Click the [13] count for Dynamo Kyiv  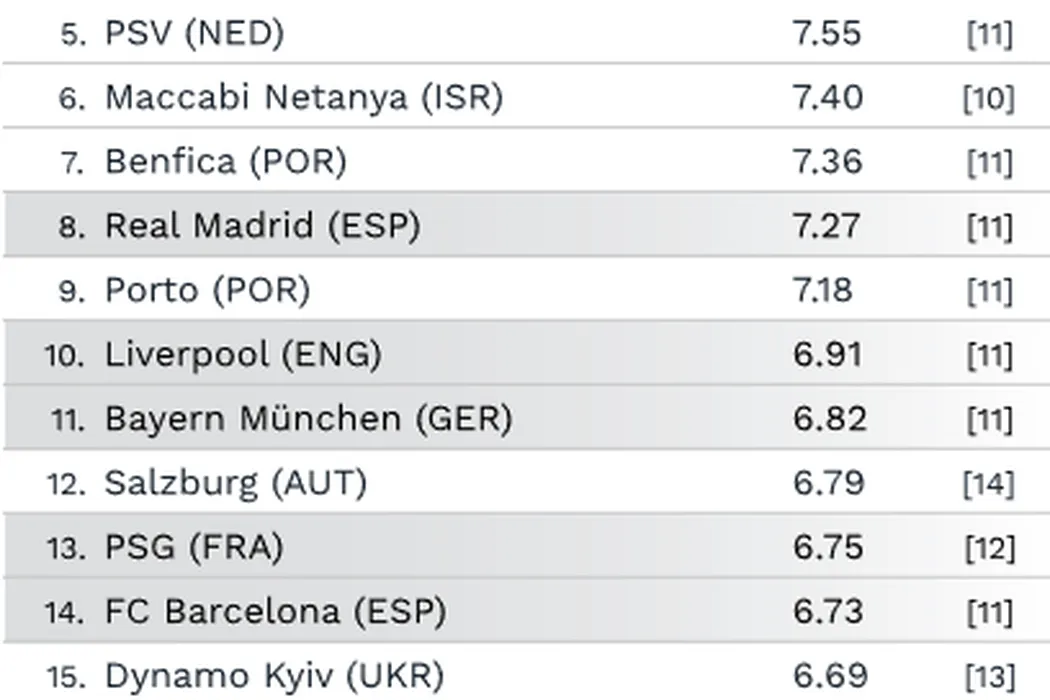988,676
